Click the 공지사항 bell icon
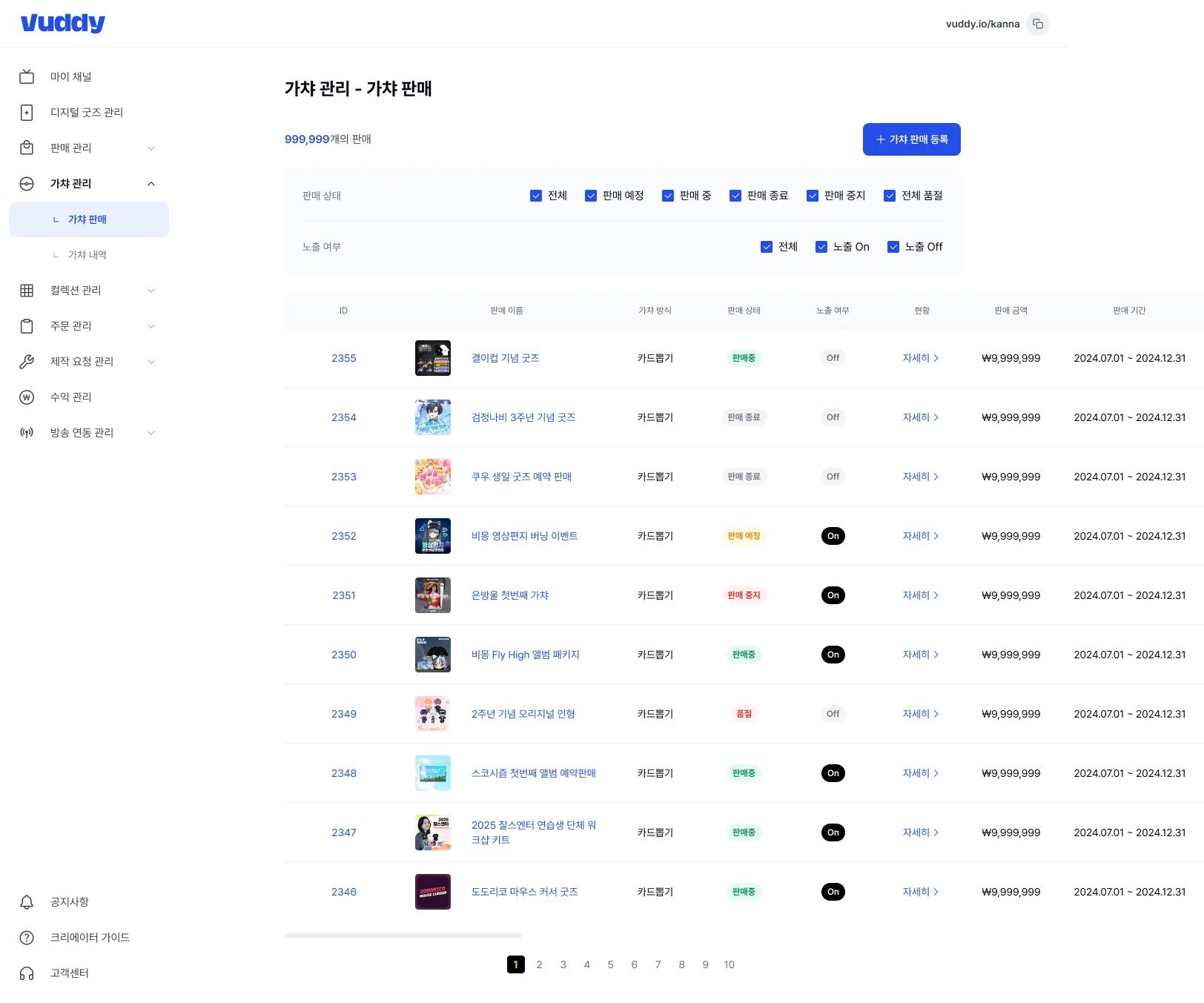 [x=27, y=901]
